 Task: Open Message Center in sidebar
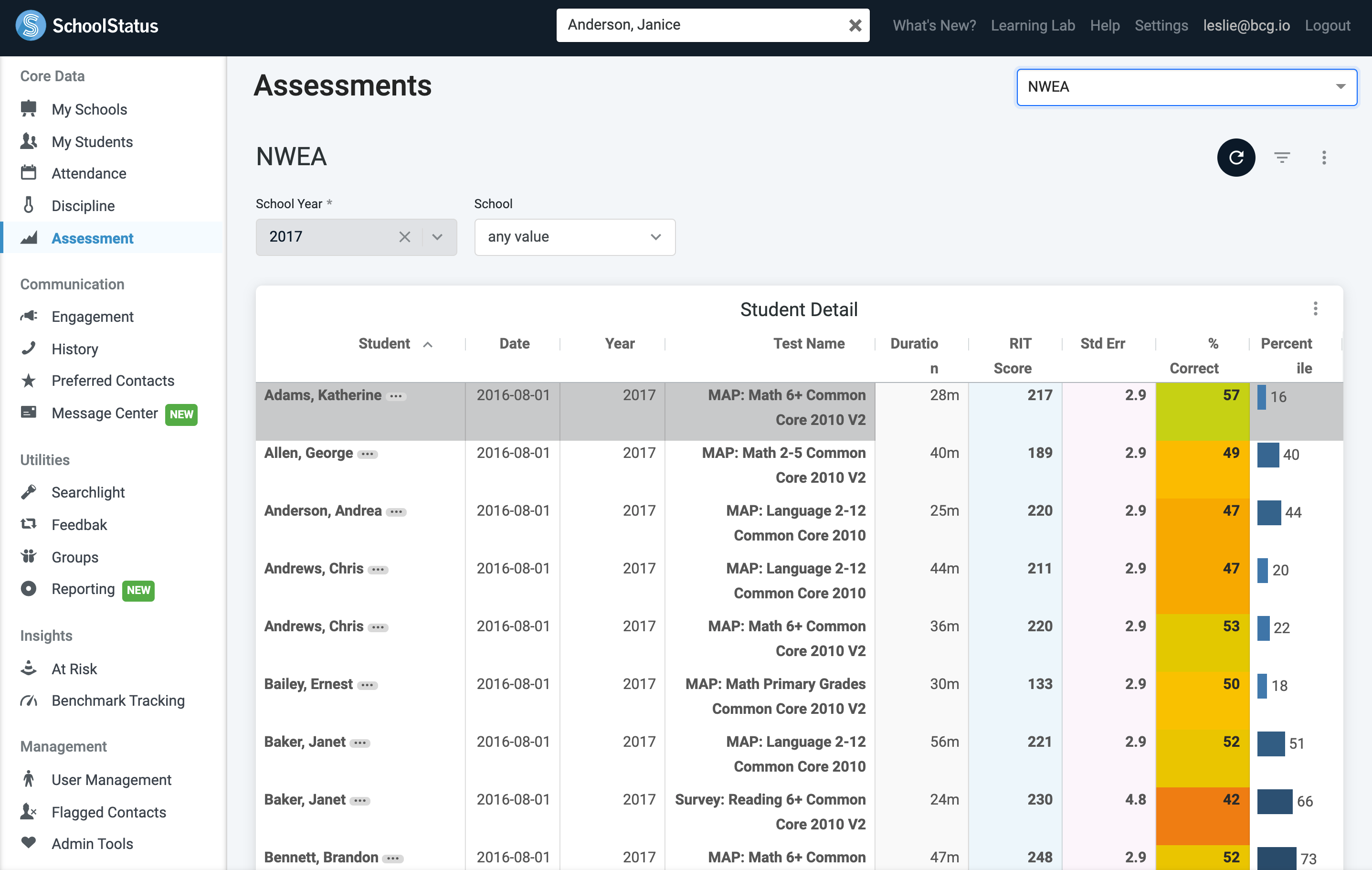tap(104, 413)
